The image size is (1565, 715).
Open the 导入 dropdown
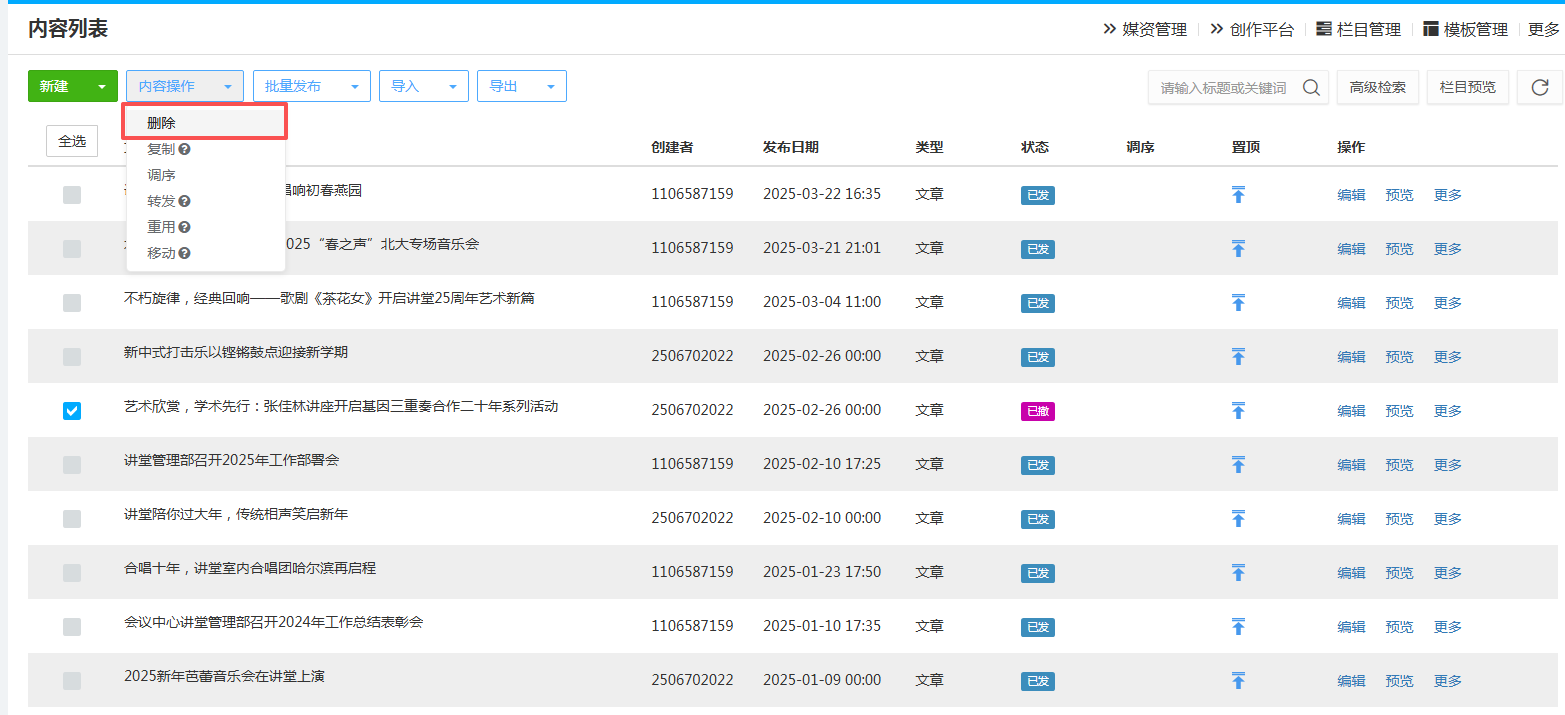click(x=423, y=87)
